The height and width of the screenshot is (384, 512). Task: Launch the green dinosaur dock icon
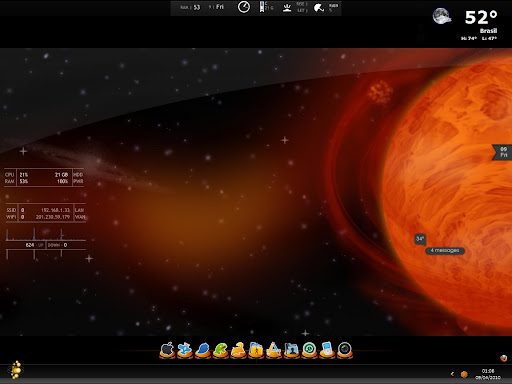(220, 350)
